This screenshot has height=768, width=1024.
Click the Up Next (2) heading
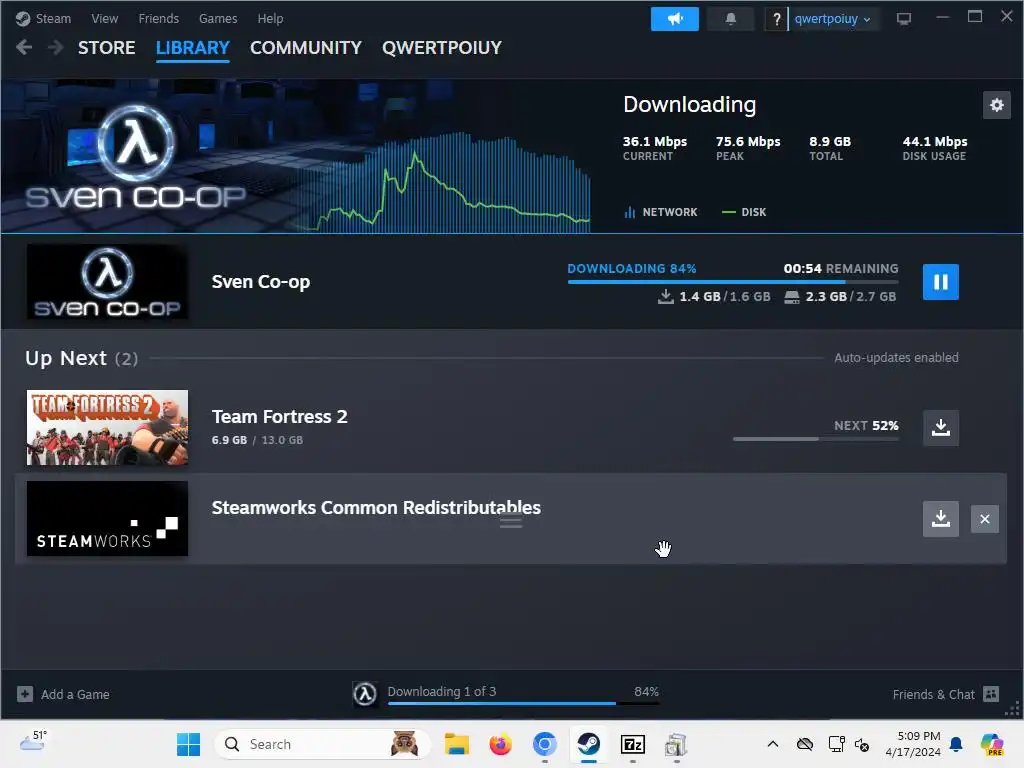pos(82,358)
